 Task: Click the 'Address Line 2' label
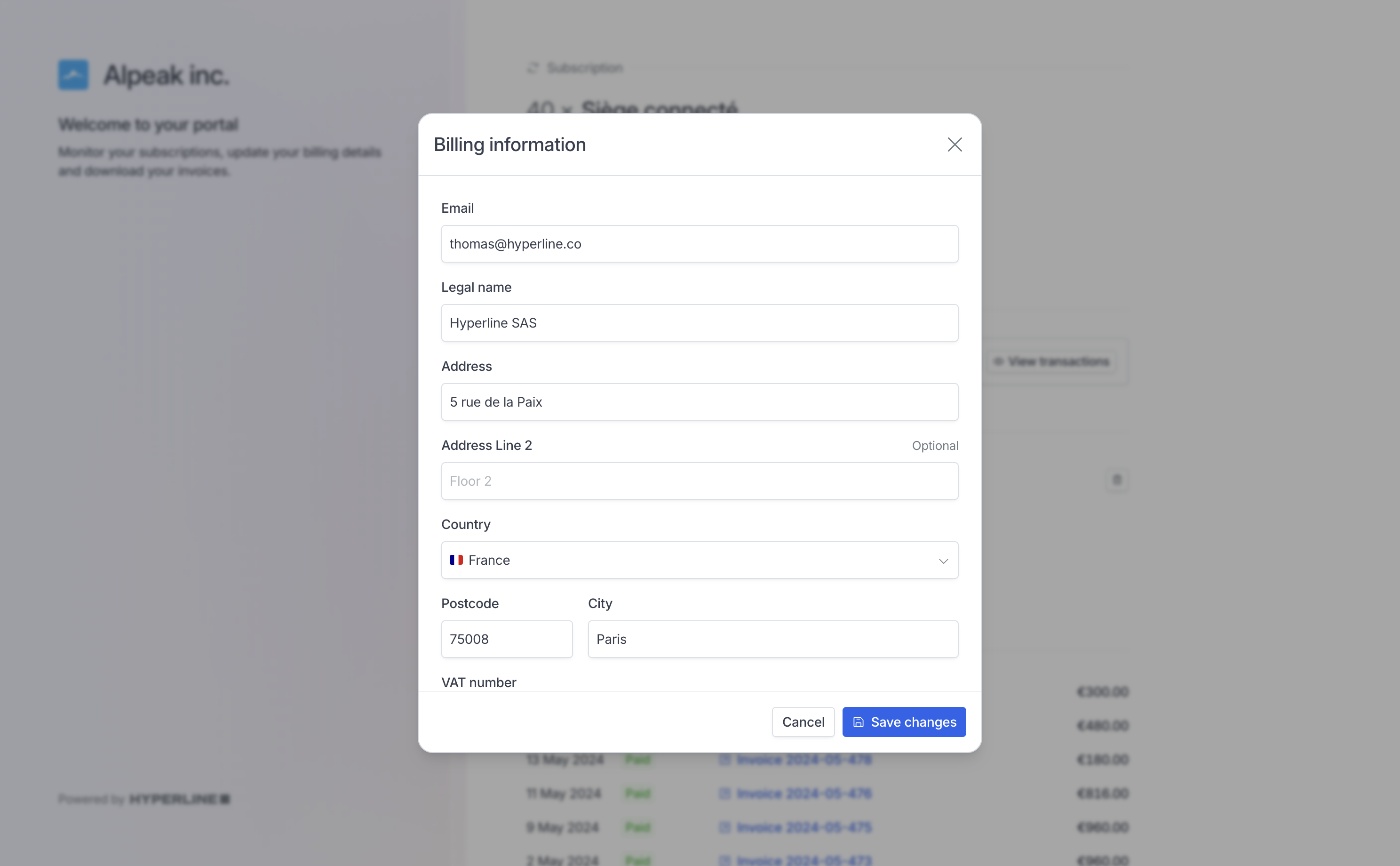[486, 446]
